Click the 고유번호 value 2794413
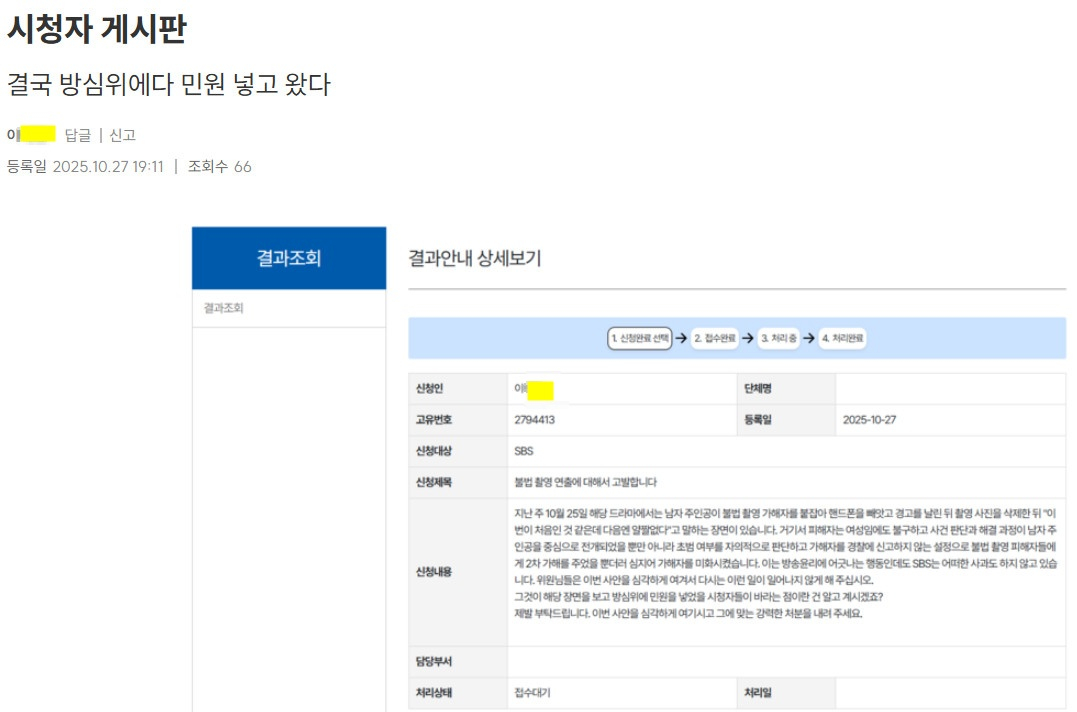This screenshot has width=1077, height=712. tap(534, 420)
